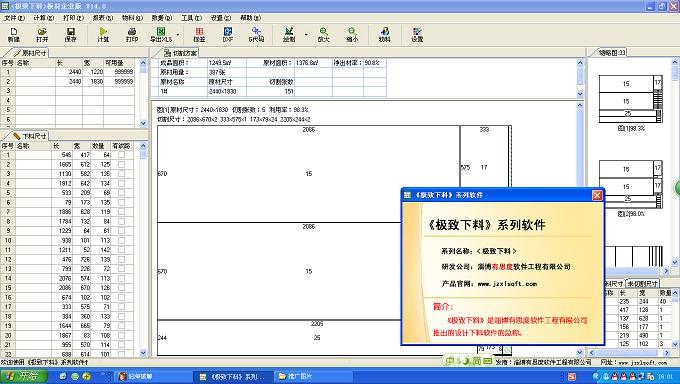The image size is (680, 384).
Task: Close the 极致下料 系列软件 about dialog
Action: coord(597,195)
